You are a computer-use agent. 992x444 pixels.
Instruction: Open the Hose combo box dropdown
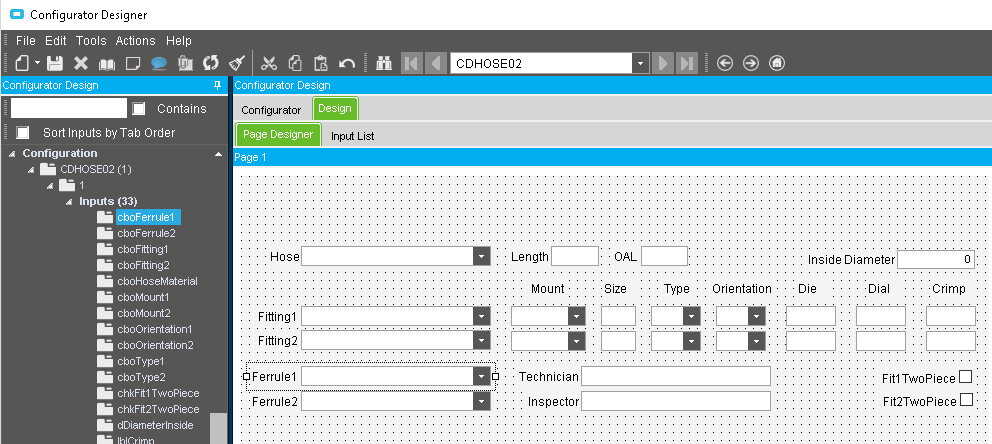tap(481, 257)
